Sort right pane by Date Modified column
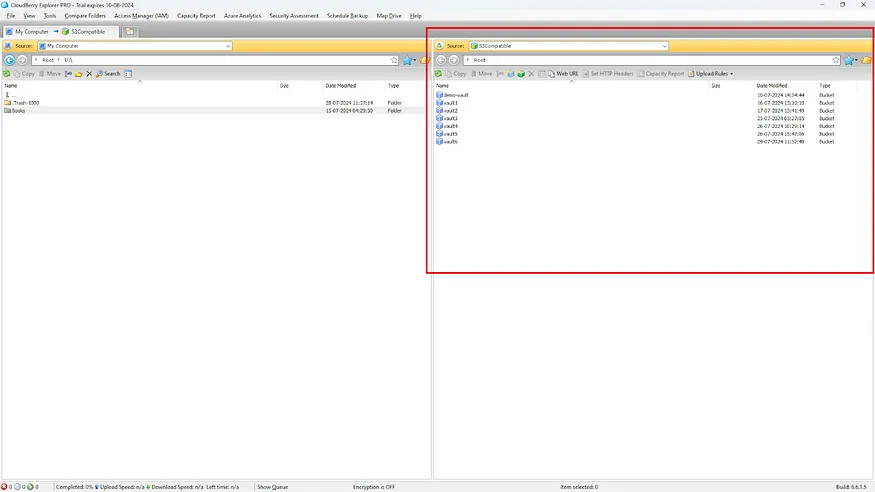This screenshot has width=875, height=492. click(770, 85)
